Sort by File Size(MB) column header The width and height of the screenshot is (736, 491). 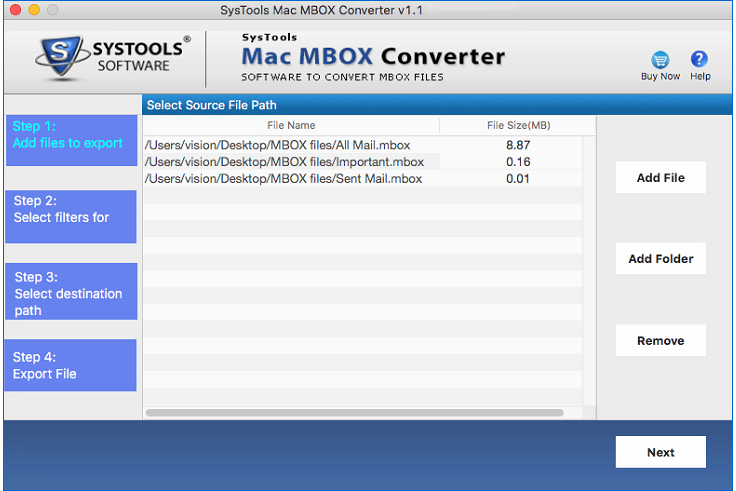(518, 126)
